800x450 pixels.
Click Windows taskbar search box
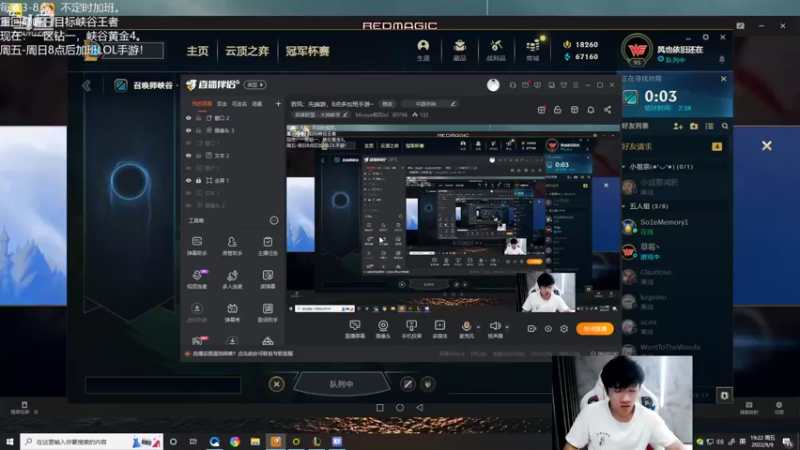92,441
